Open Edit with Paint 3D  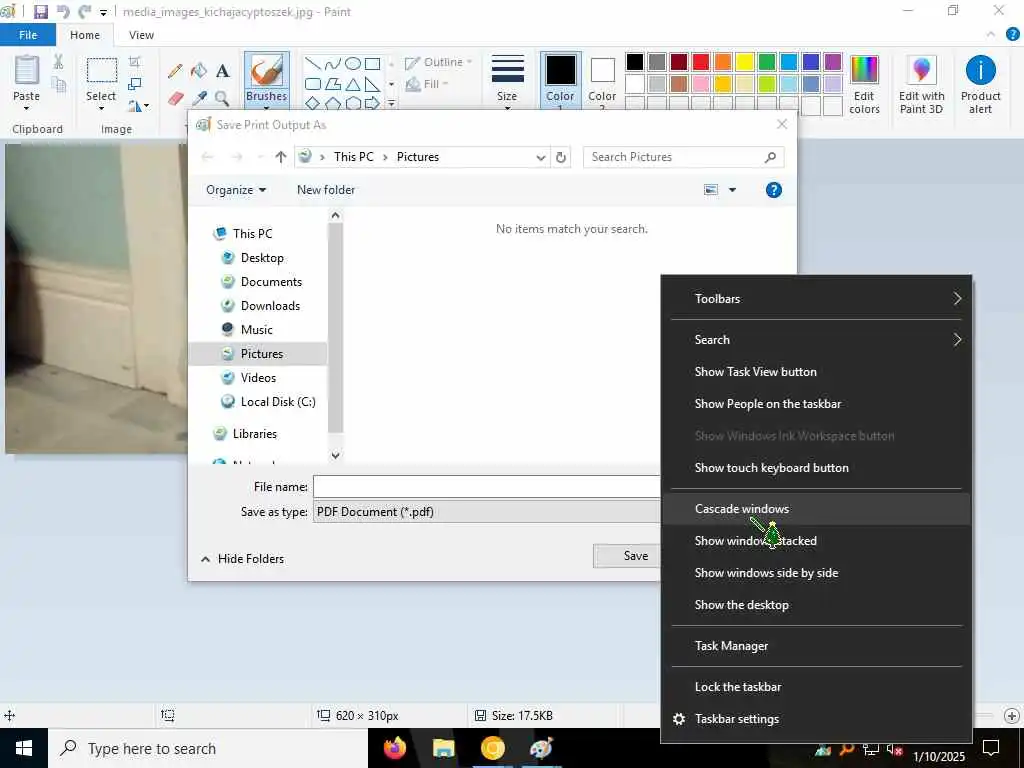tap(921, 86)
